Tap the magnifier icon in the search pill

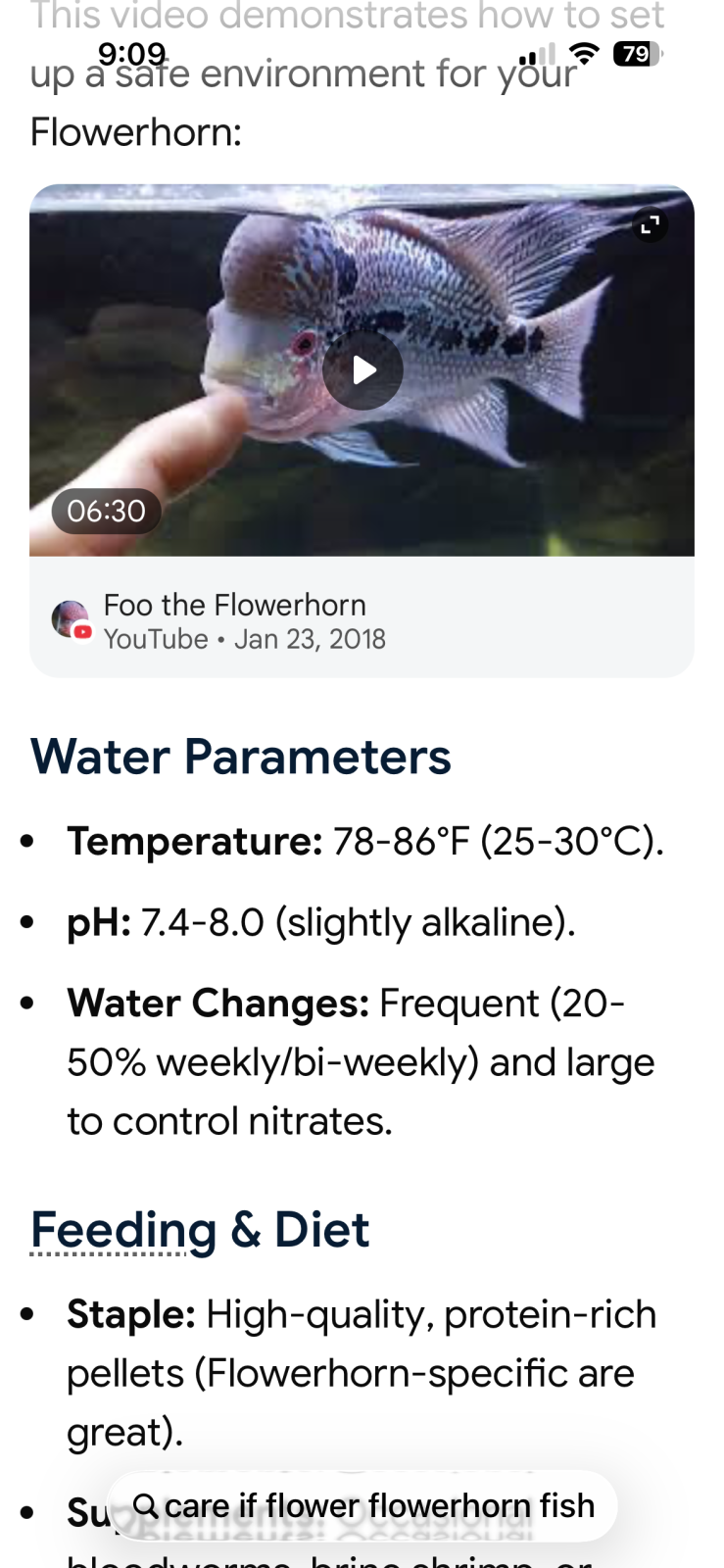pos(145,1504)
